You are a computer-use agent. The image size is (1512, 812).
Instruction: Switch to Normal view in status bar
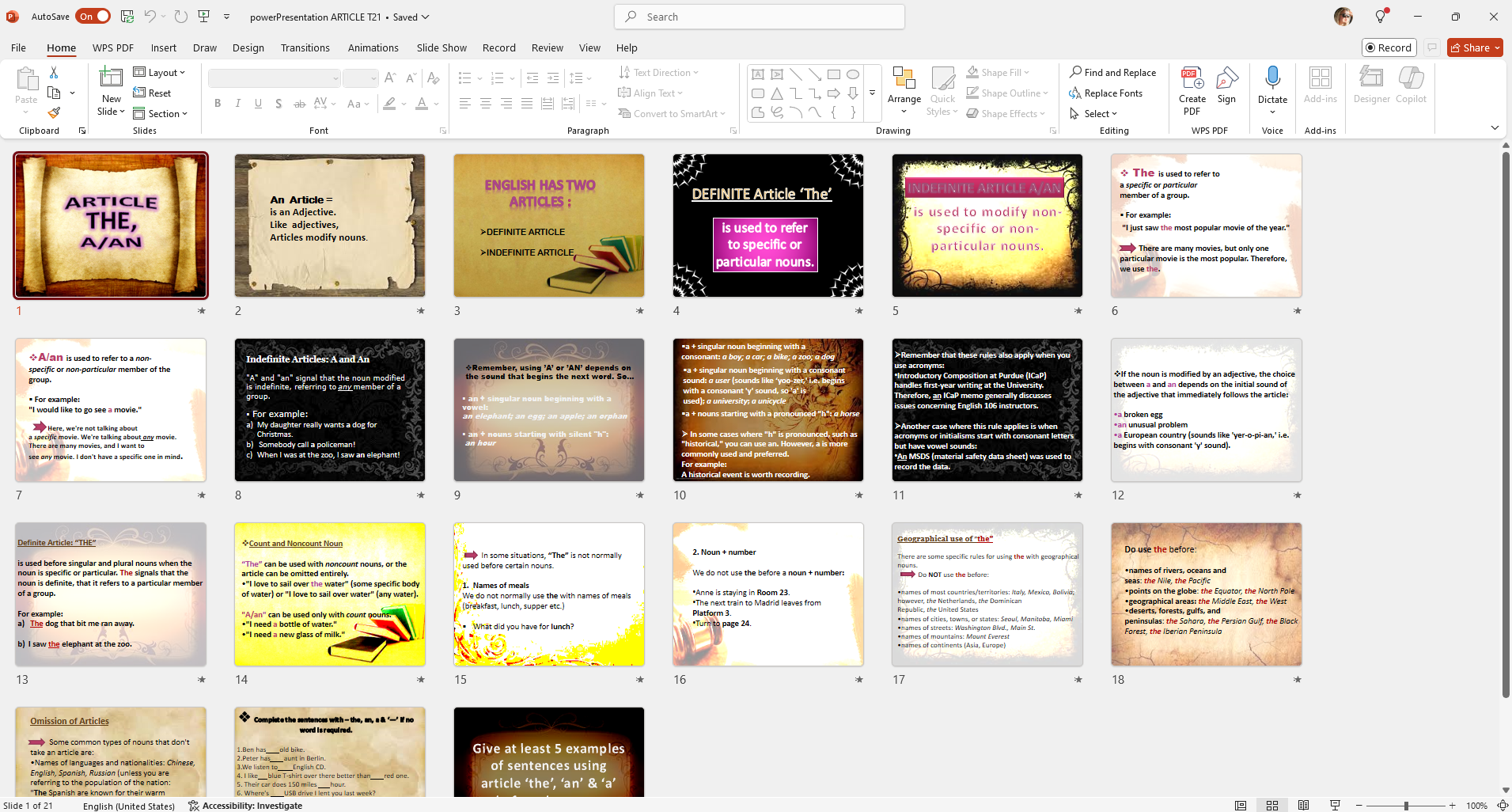tap(1241, 805)
